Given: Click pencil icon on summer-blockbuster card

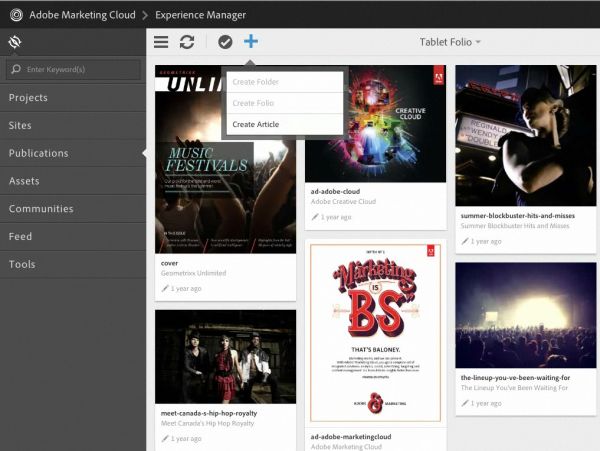Looking at the screenshot, I should [465, 241].
